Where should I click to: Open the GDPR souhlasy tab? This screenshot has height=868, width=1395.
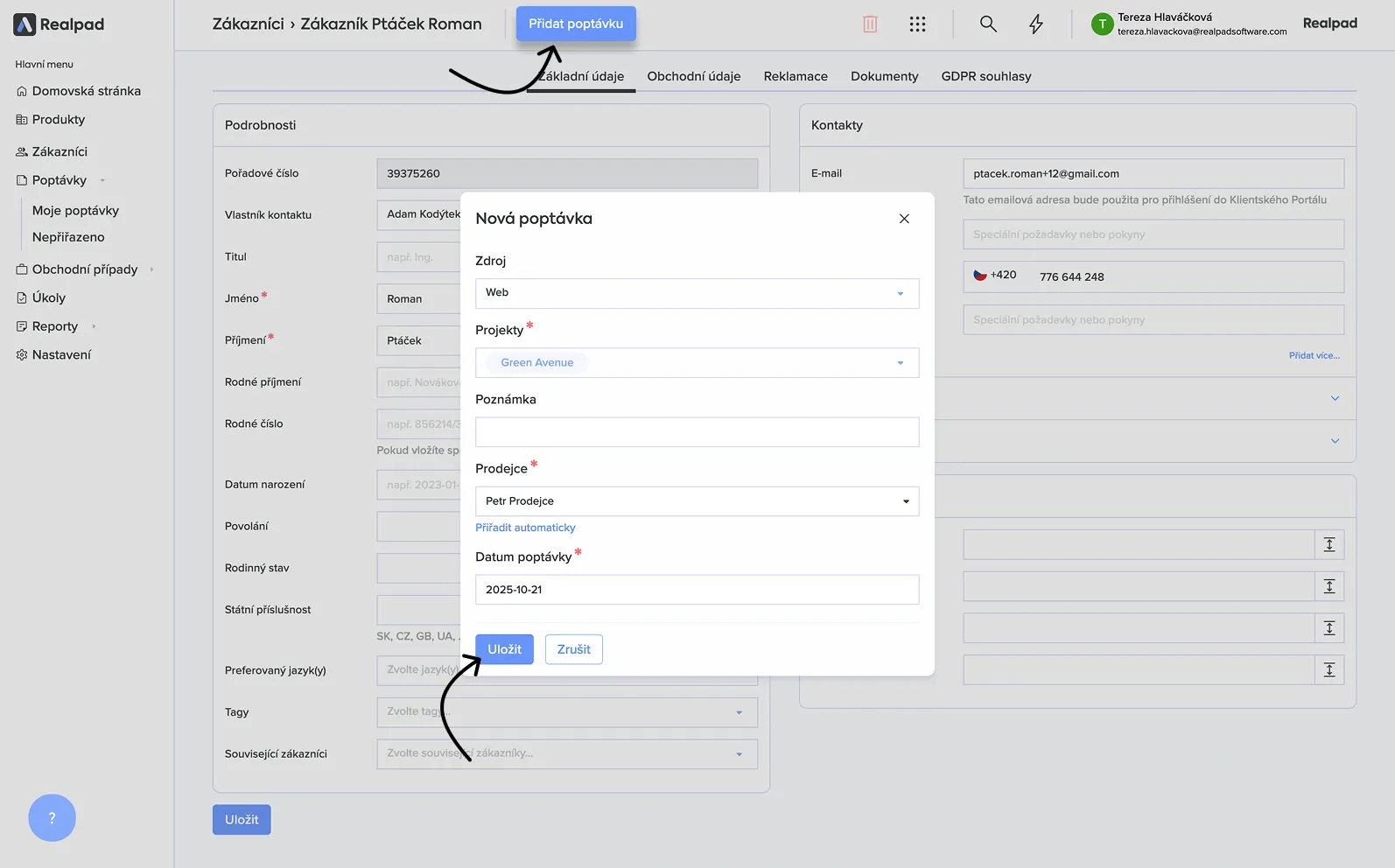[985, 76]
